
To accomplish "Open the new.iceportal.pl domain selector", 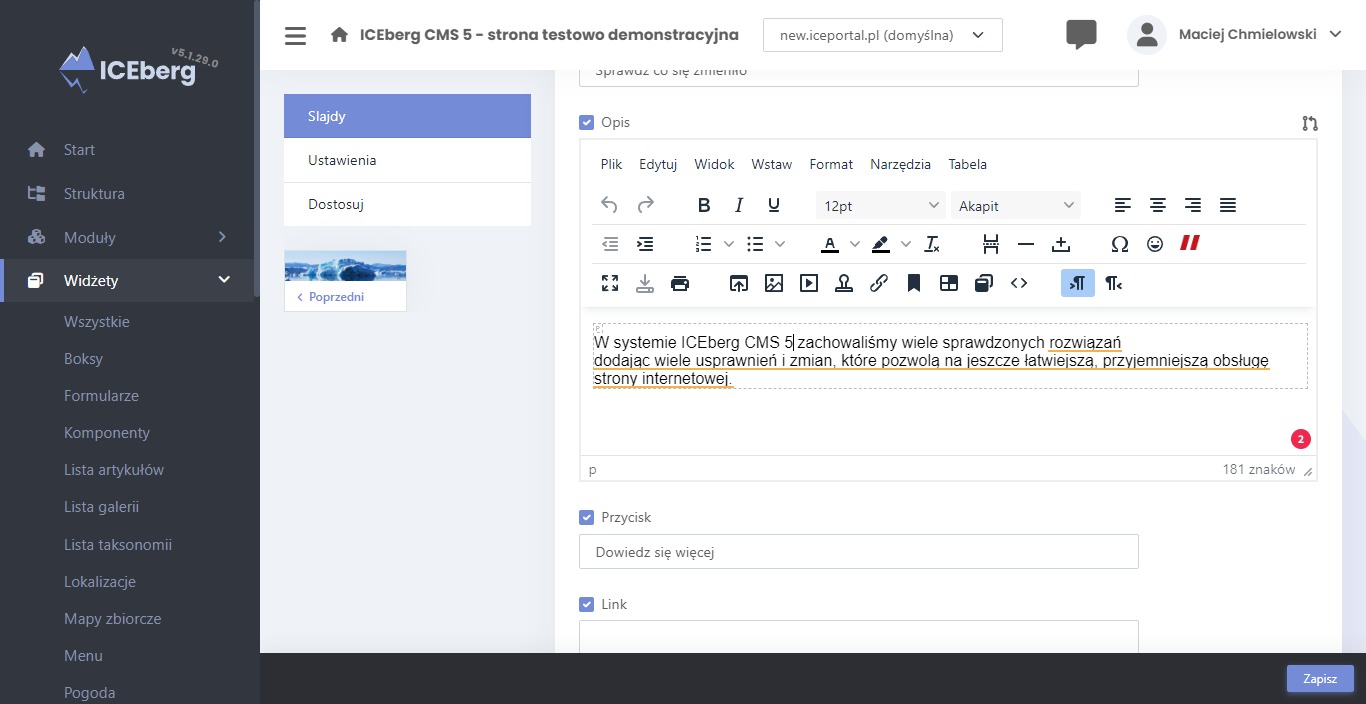I will [883, 35].
